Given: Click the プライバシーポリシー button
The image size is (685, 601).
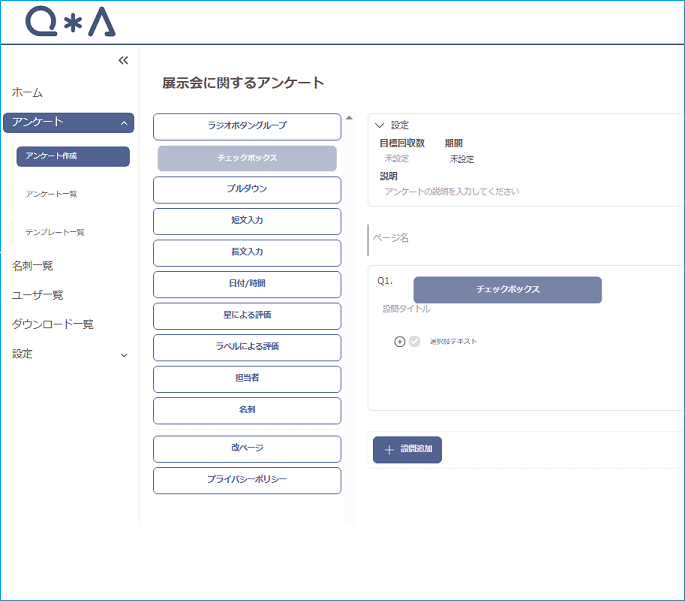Looking at the screenshot, I should [x=247, y=480].
